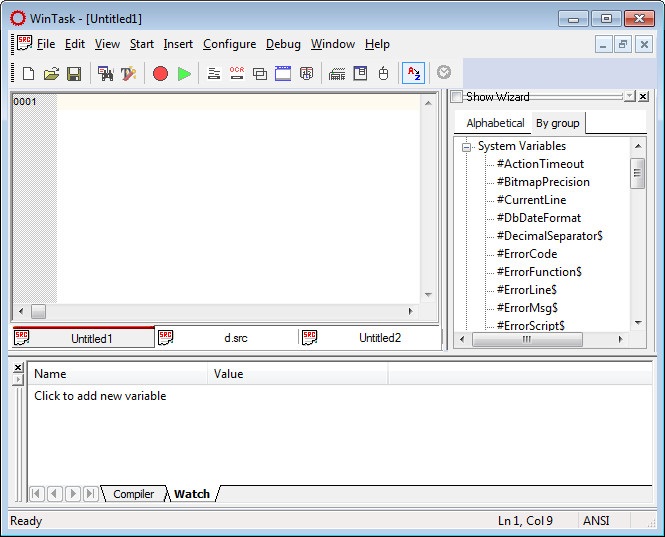Image resolution: width=665 pixels, height=537 pixels.
Task: Click the OCR capture toolbar icon
Action: pos(237,73)
